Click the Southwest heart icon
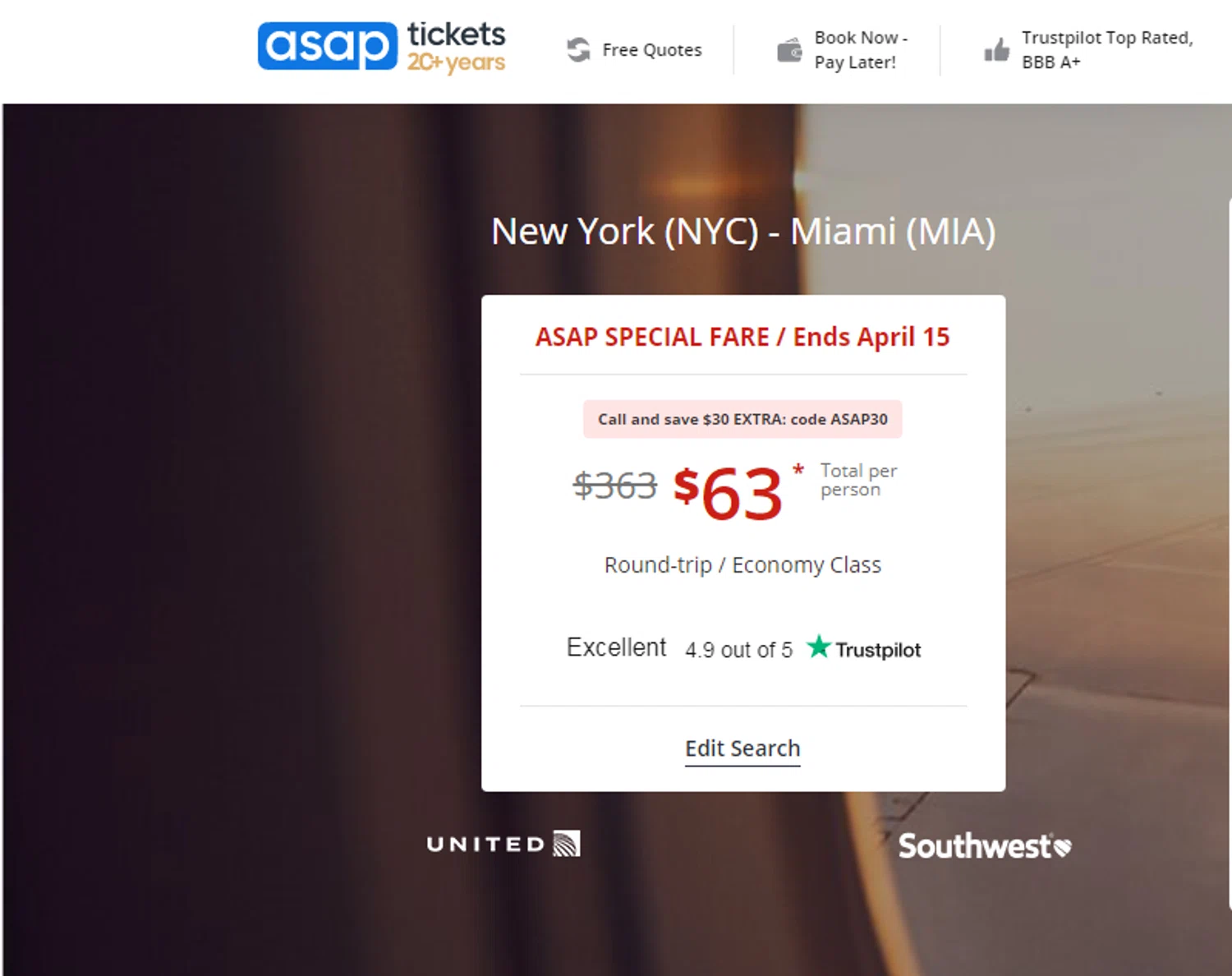 pos(1062,847)
